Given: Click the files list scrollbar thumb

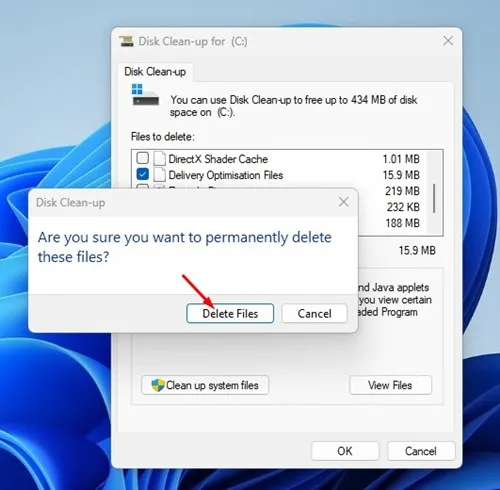Looking at the screenshot, I should point(434,198).
